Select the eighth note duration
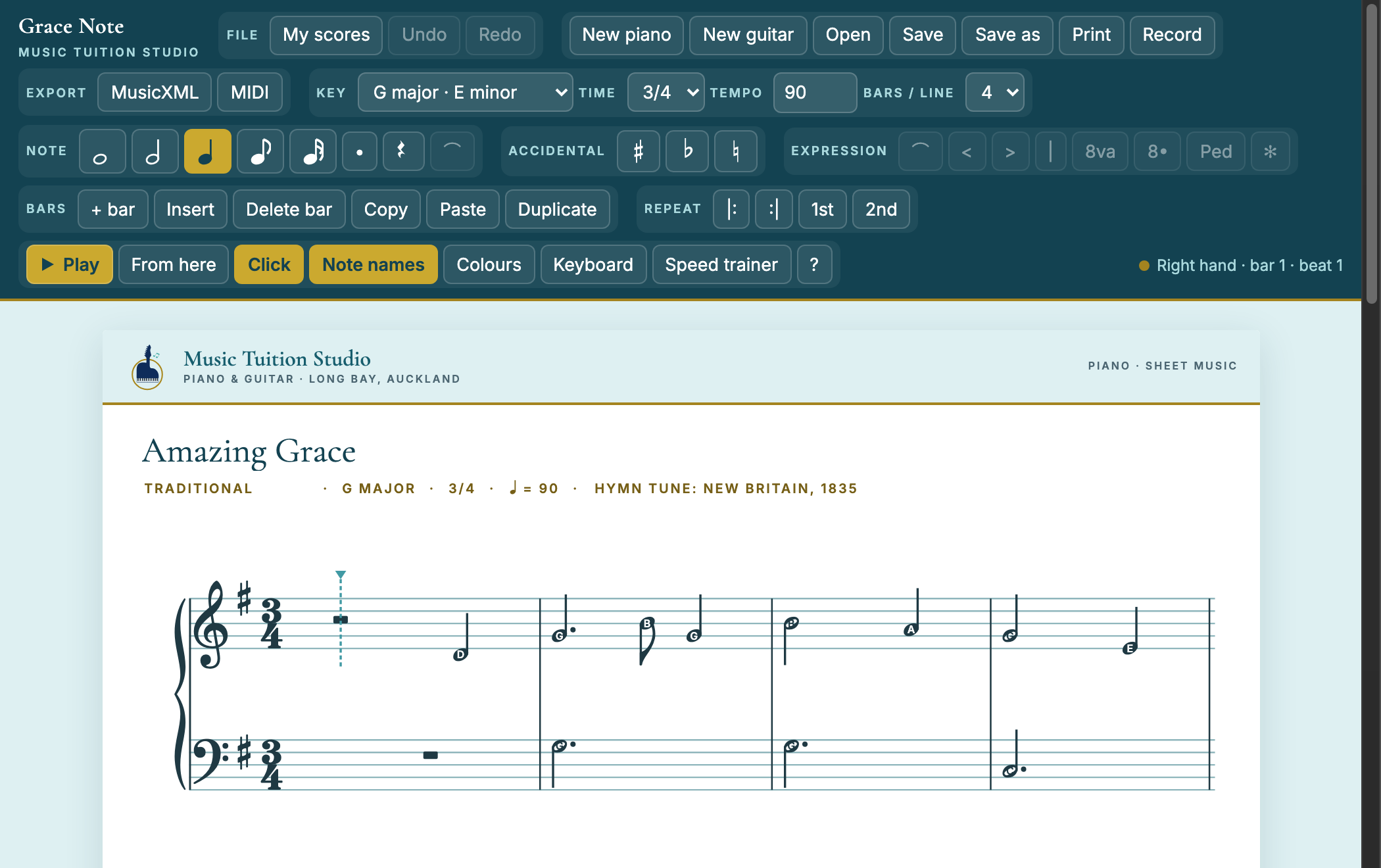Viewport: 1381px width, 868px height. (x=260, y=151)
